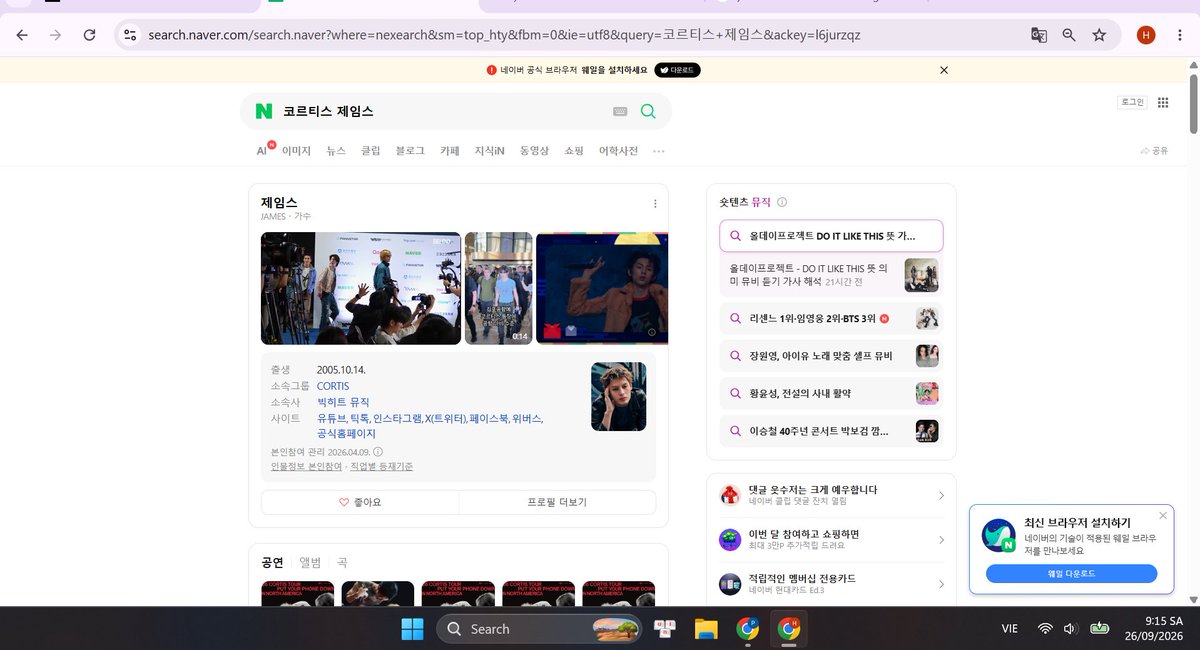Switch to the 블로그 tab
The height and width of the screenshot is (650, 1200).
[410, 151]
